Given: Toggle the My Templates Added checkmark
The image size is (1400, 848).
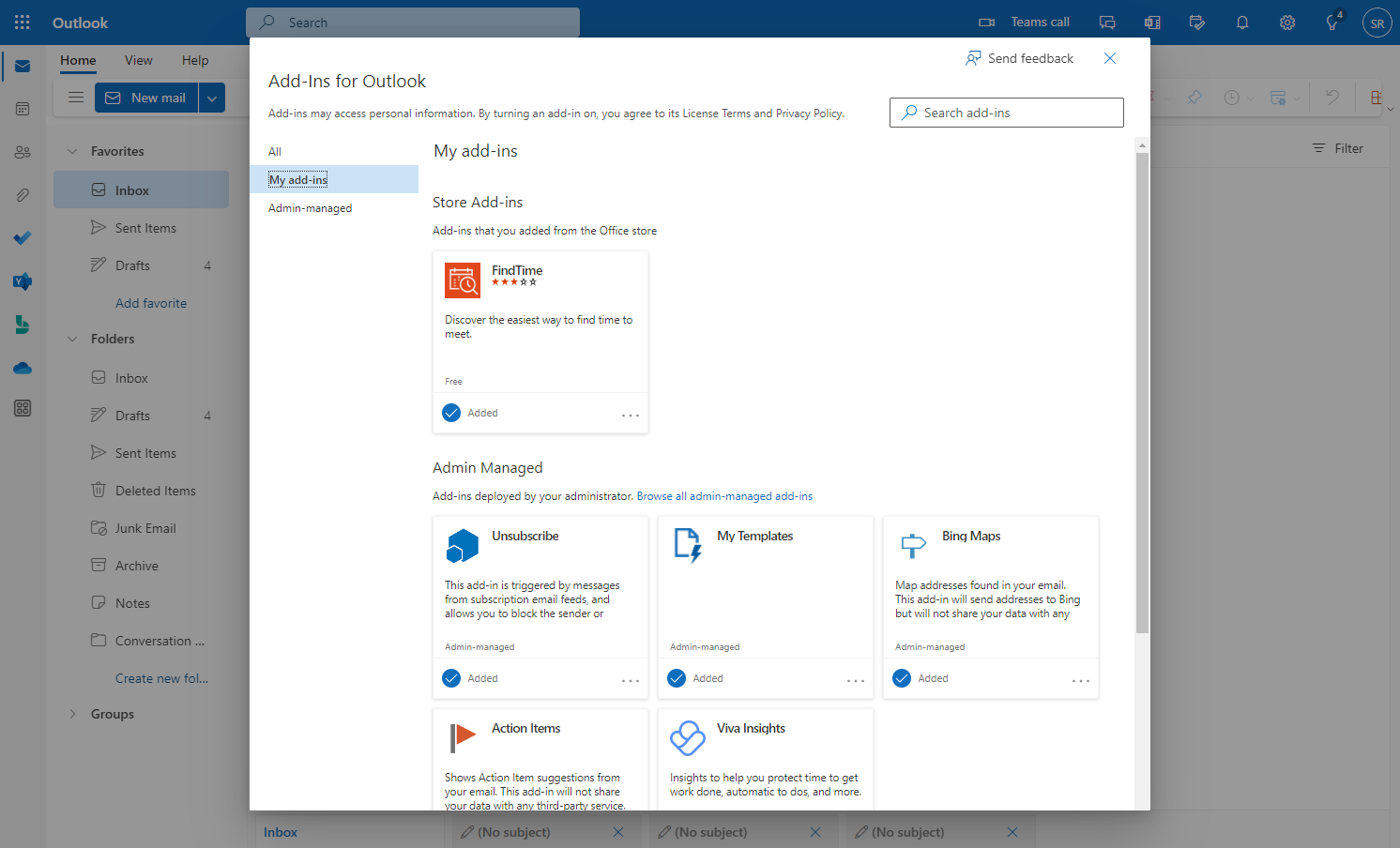Looking at the screenshot, I should point(677,678).
